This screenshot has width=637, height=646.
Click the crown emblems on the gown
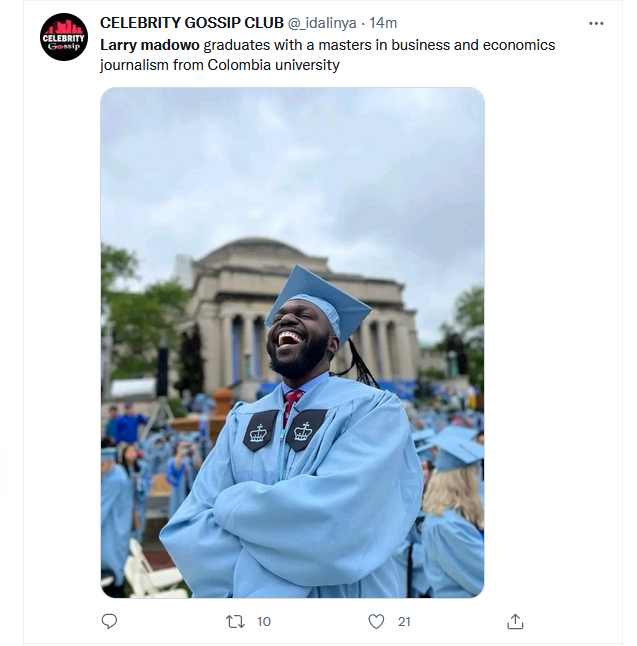pyautogui.click(x=283, y=431)
